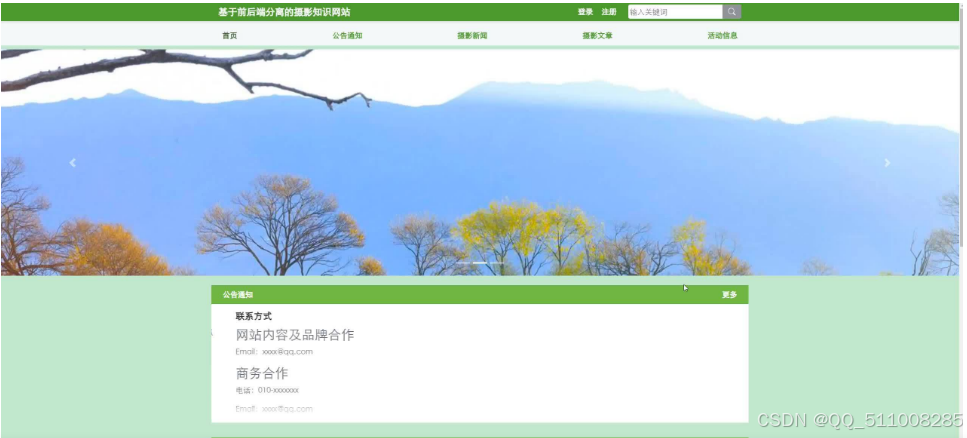Click the 网站内容及品牌合作 heading

tap(295, 336)
